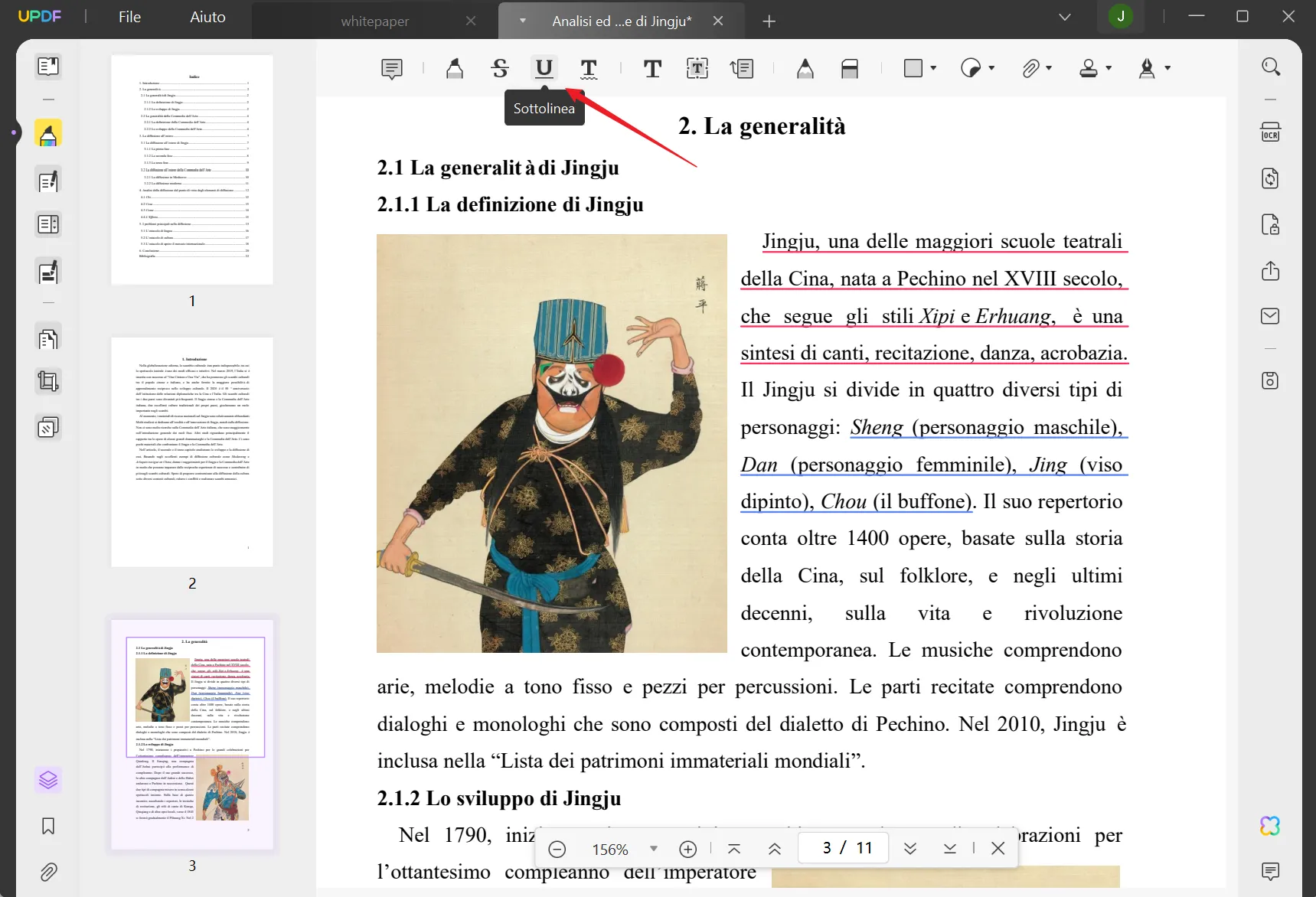Image resolution: width=1316 pixels, height=897 pixels.
Task: Click the Search magnifier icon
Action: click(1271, 67)
